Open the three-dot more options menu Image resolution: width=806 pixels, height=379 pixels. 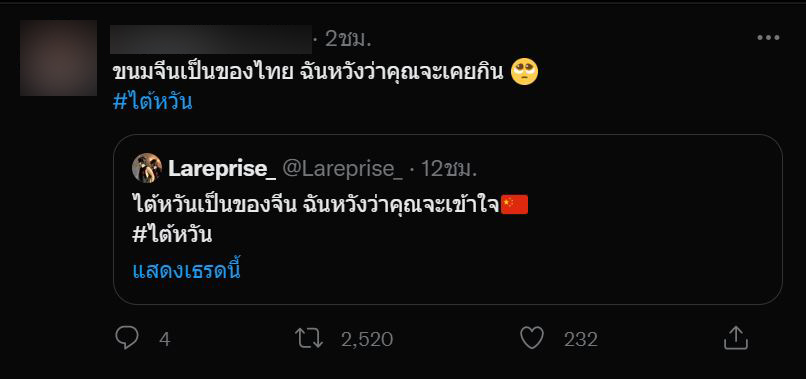point(768,38)
